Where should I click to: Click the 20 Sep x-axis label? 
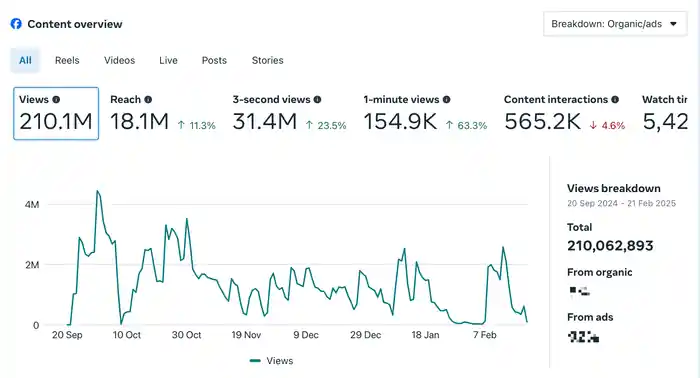[67, 335]
